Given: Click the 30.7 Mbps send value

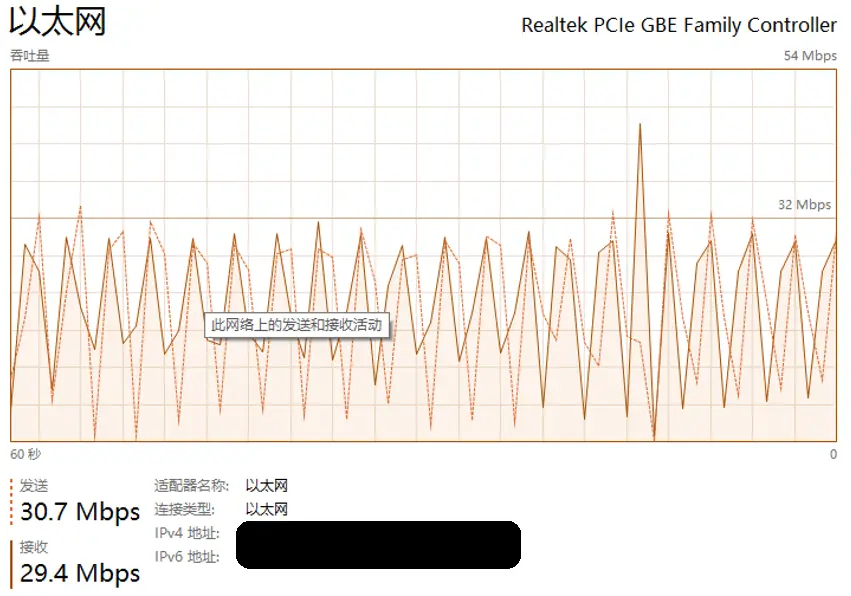Looking at the screenshot, I should (80, 512).
